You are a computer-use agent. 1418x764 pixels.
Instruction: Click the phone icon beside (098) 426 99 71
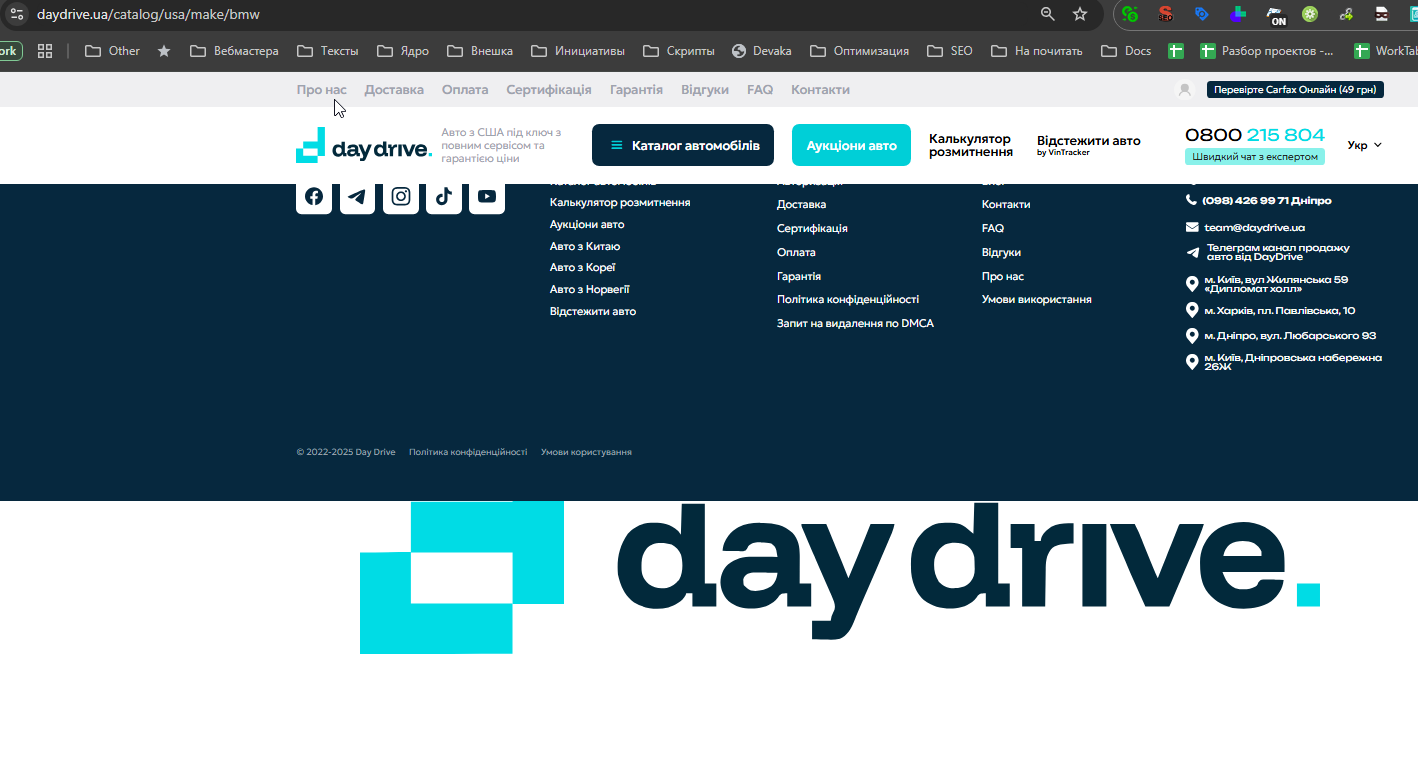tap(1192, 201)
